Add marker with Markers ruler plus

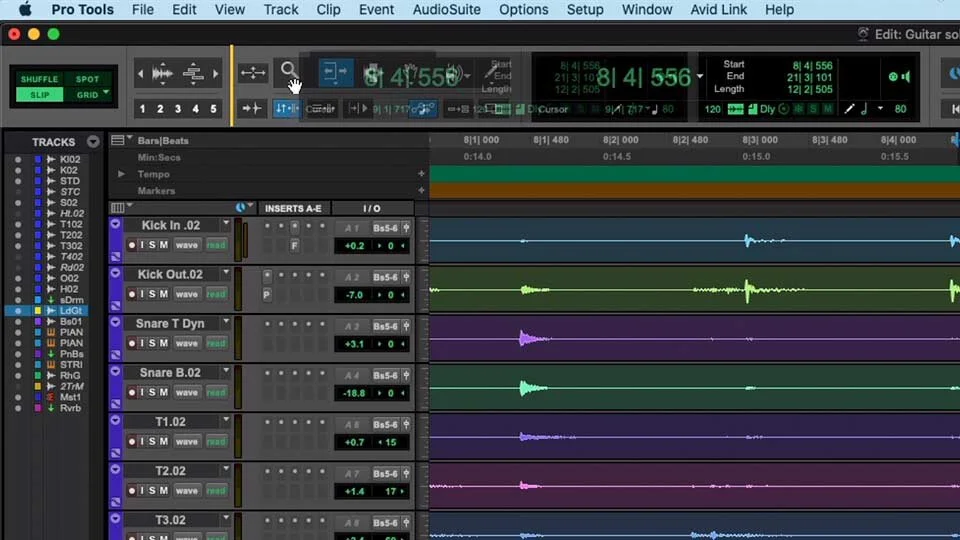point(421,190)
